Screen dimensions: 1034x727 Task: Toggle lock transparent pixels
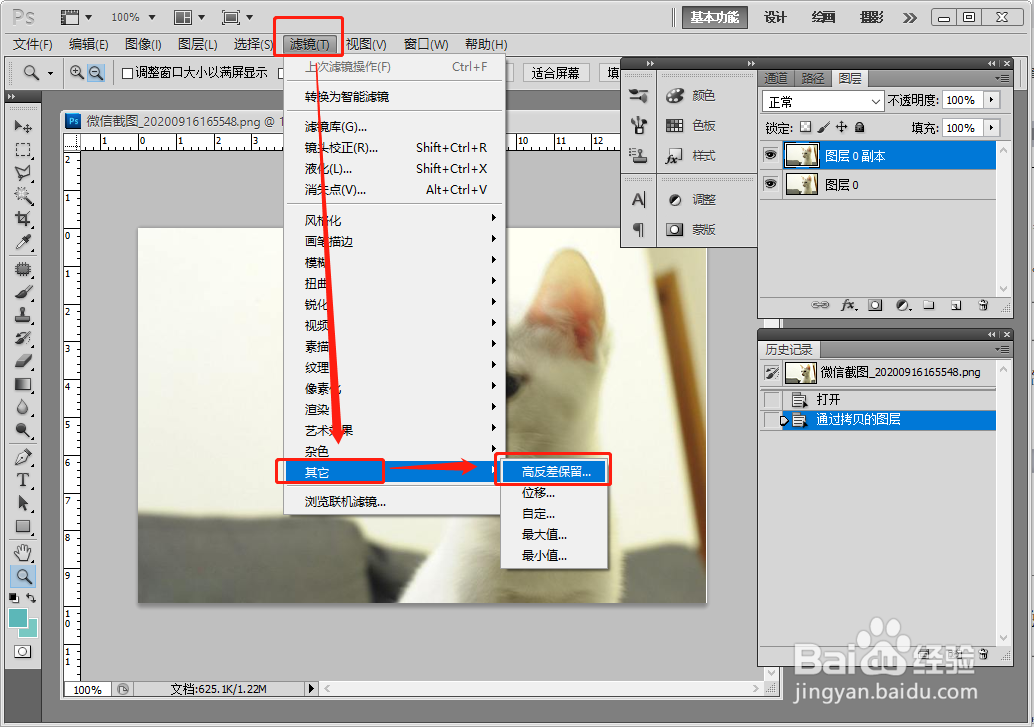806,127
